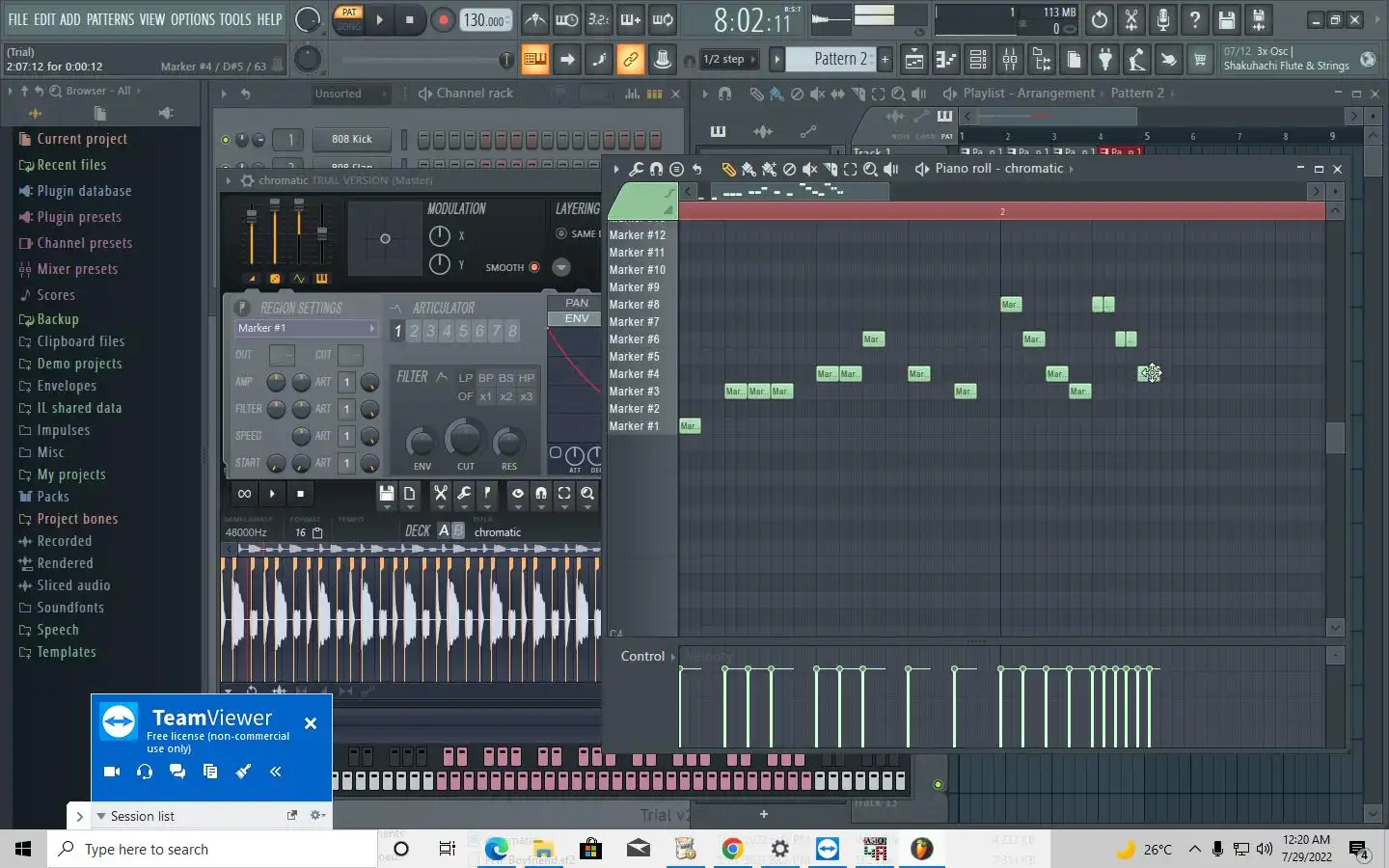This screenshot has height=868, width=1389.
Task: Open the OPTIONS menu
Action: pos(193,18)
